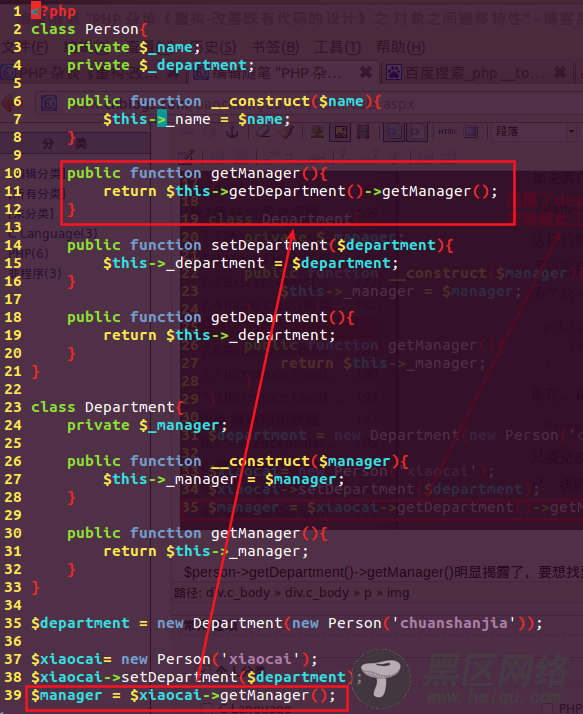Open the 文件(F) file menu in the browser
This screenshot has width=583, height=714.
click(x=24, y=47)
